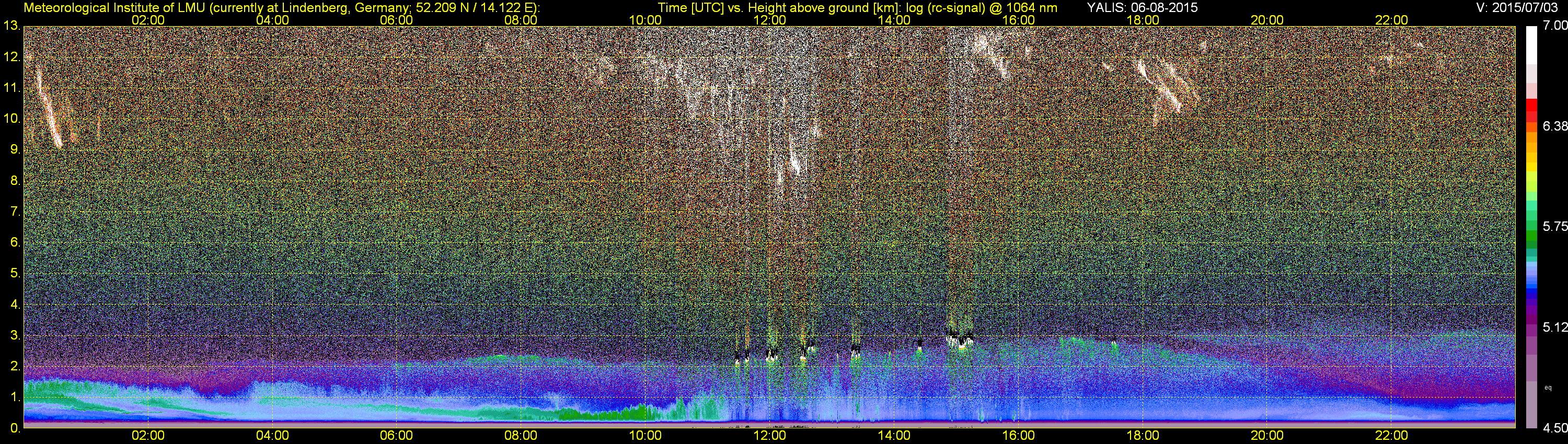
Task: Click '18:00' on the top time axis
Action: (1143, 20)
